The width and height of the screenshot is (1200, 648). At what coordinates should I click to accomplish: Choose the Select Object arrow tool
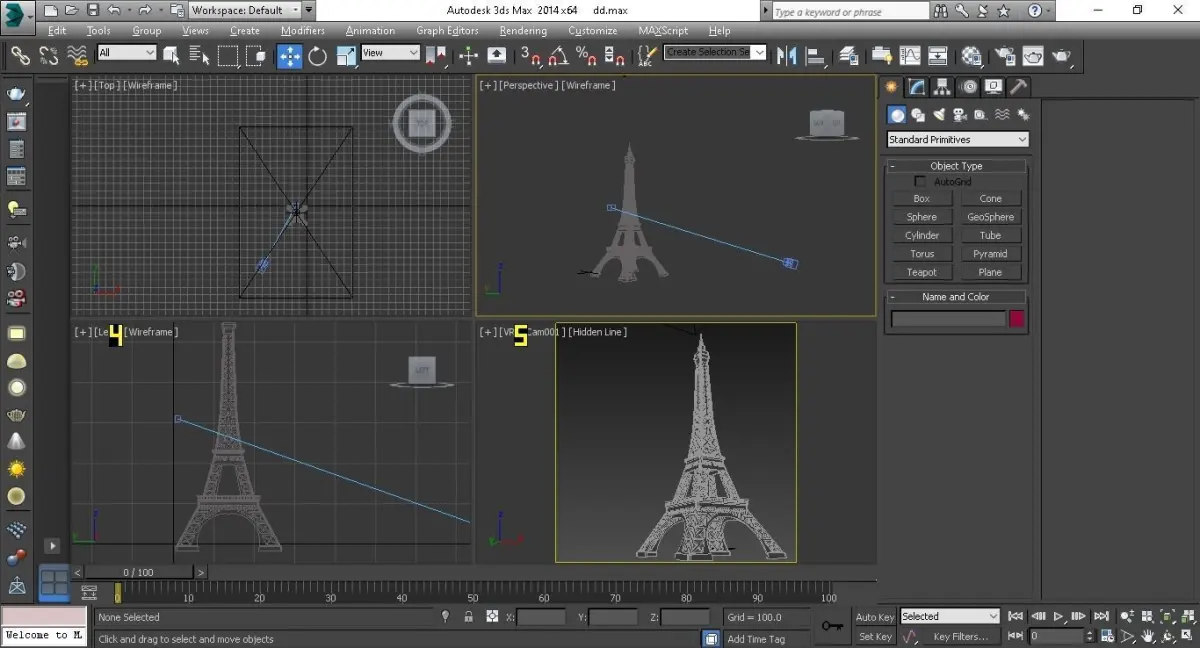(171, 55)
